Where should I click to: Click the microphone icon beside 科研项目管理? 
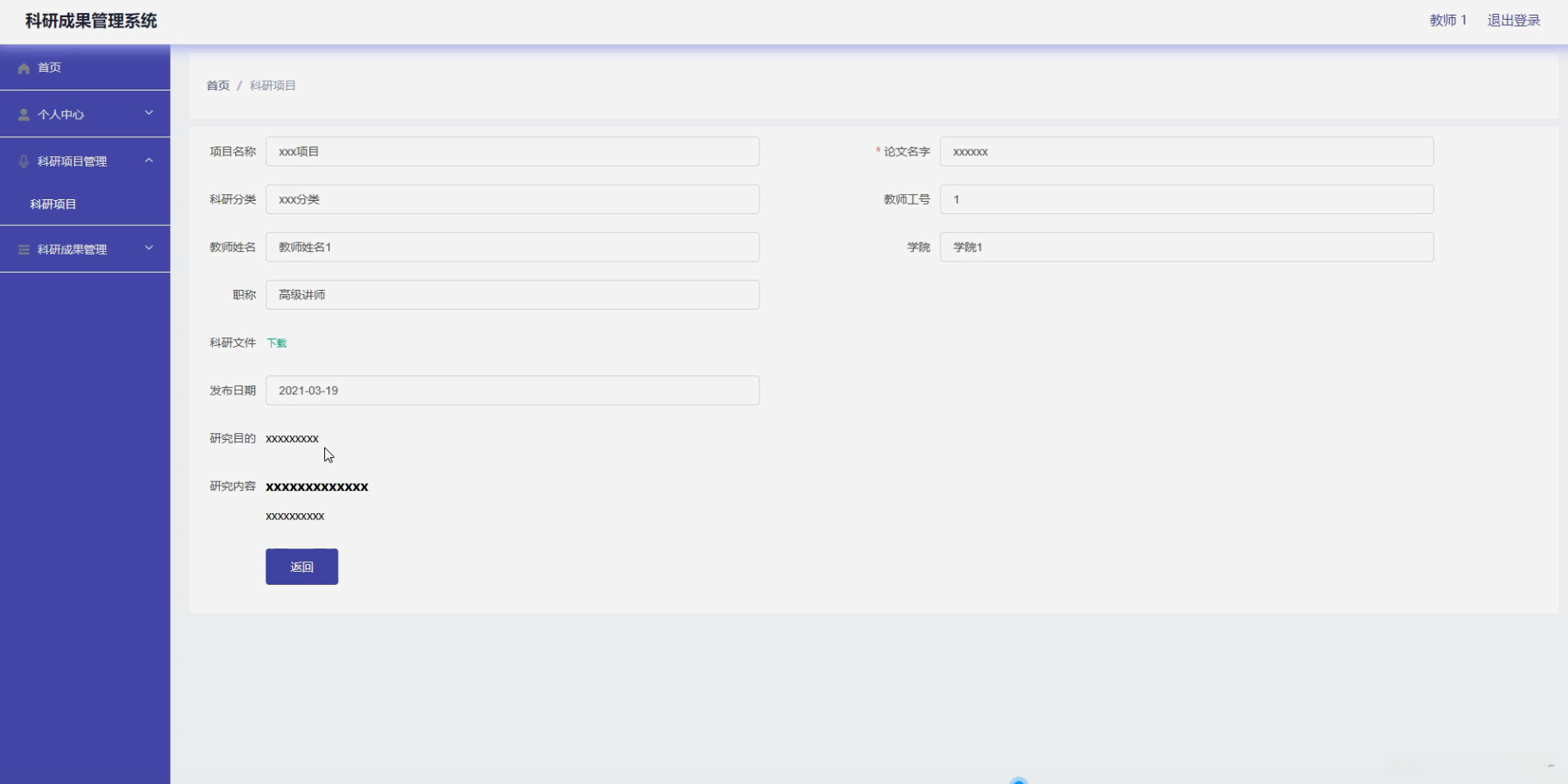pos(24,161)
